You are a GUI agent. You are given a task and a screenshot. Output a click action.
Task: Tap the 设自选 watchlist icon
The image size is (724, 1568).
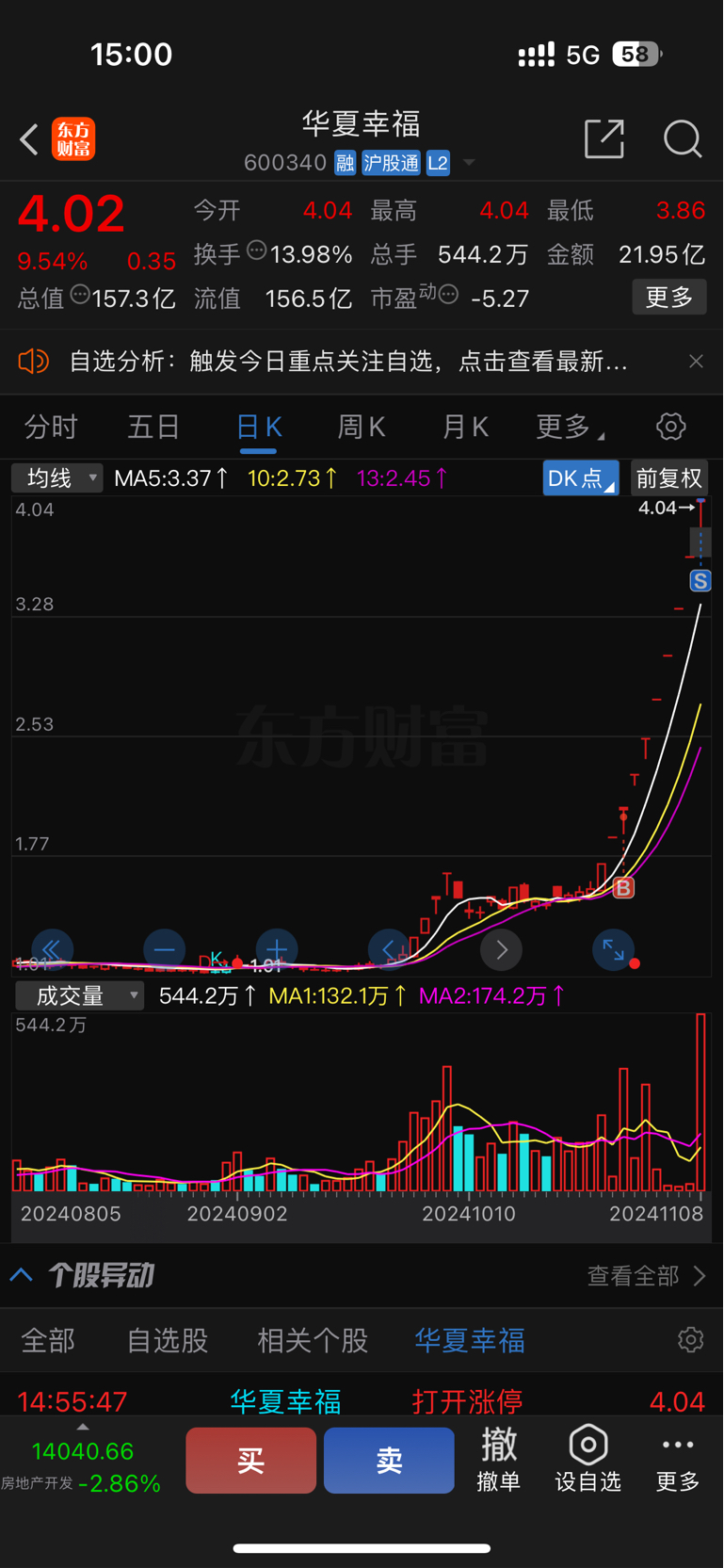(x=588, y=1460)
